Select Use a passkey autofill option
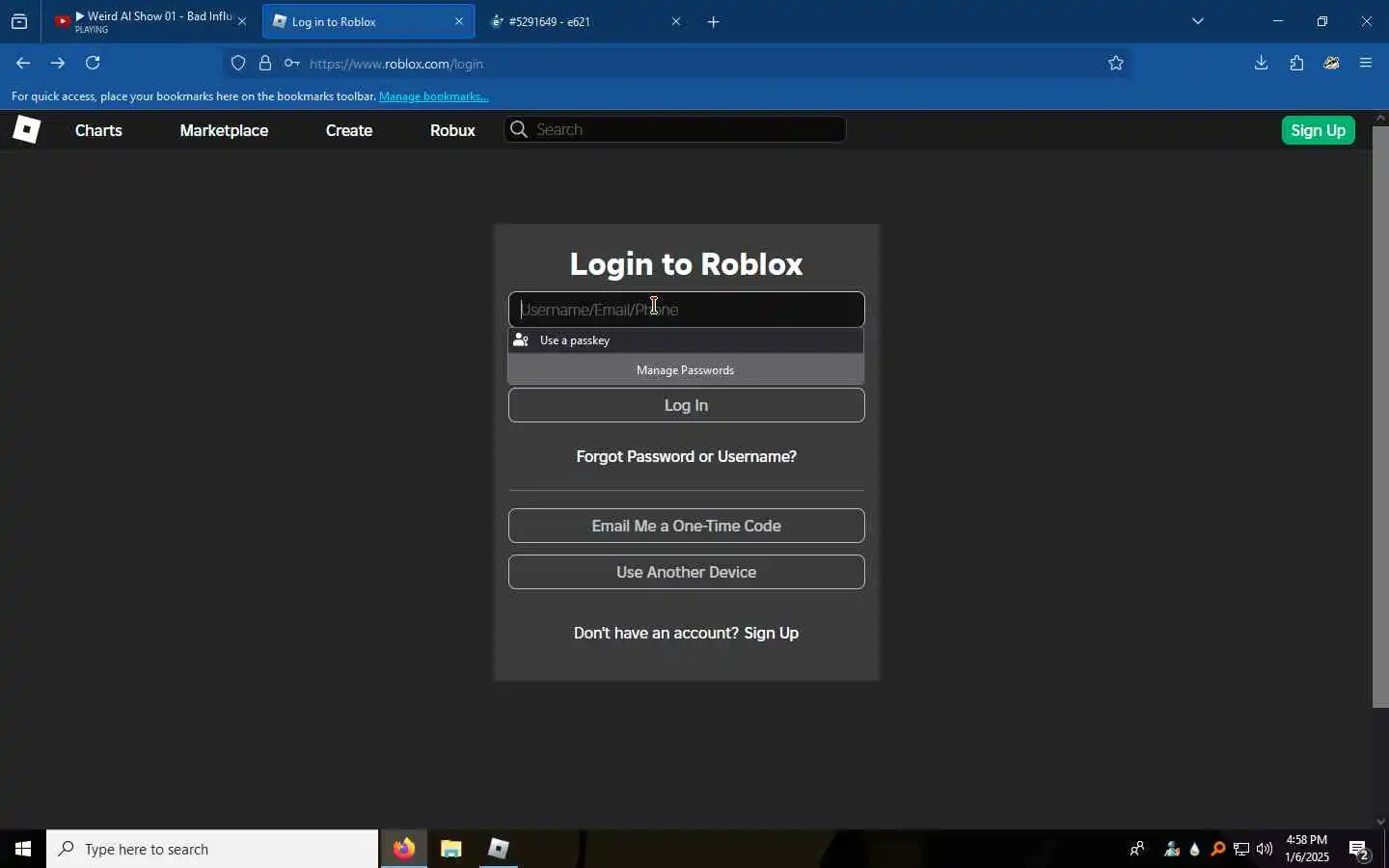The width and height of the screenshot is (1389, 868). coord(686,340)
